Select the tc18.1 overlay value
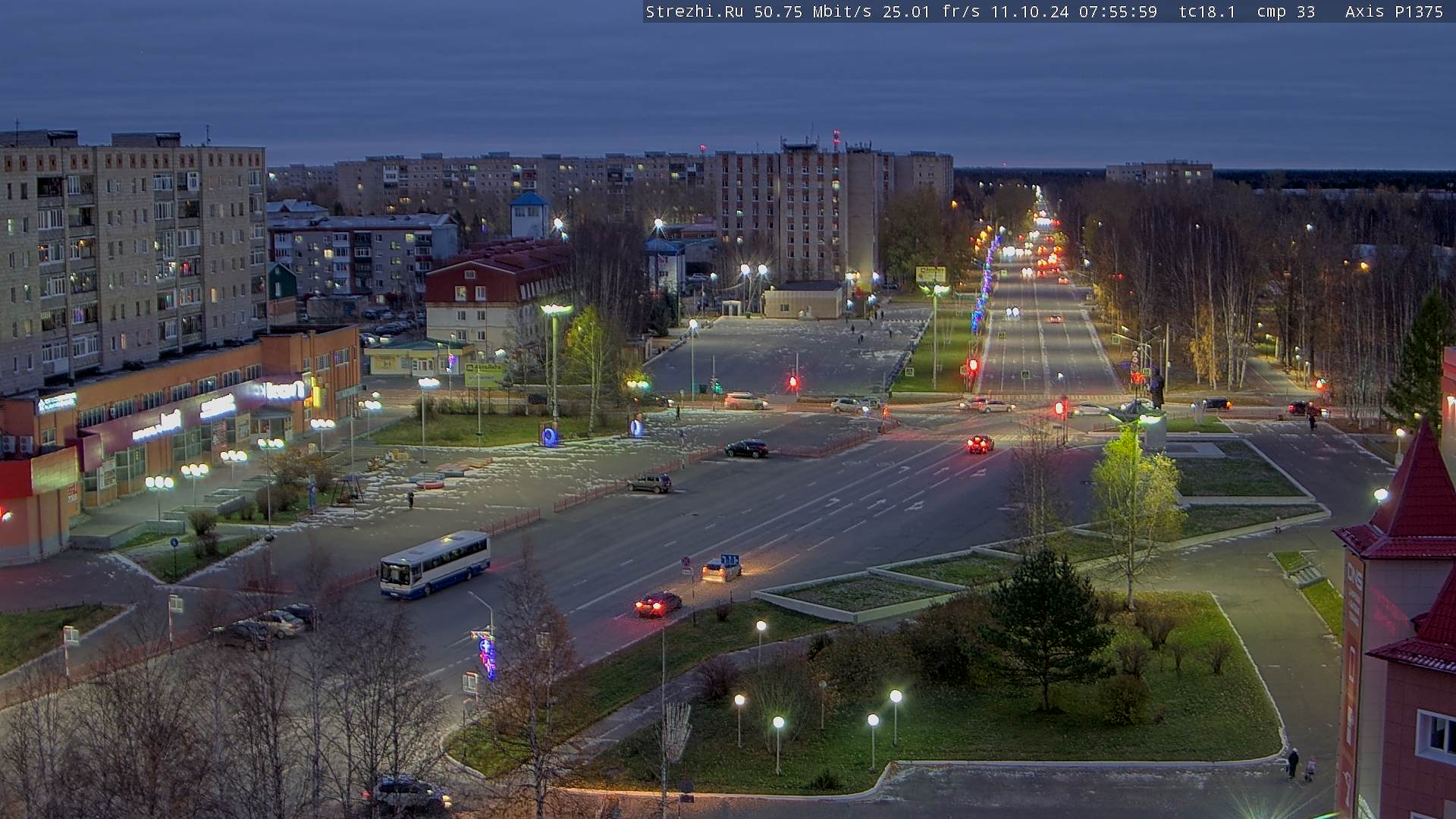Viewport: 1456px width, 819px height. tap(1207, 11)
